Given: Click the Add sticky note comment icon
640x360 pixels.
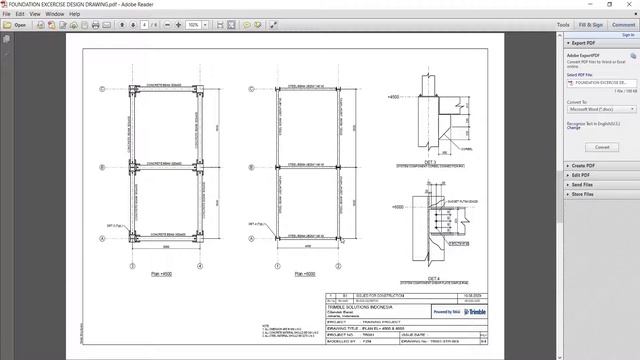Looking at the screenshot, I should point(247,25).
